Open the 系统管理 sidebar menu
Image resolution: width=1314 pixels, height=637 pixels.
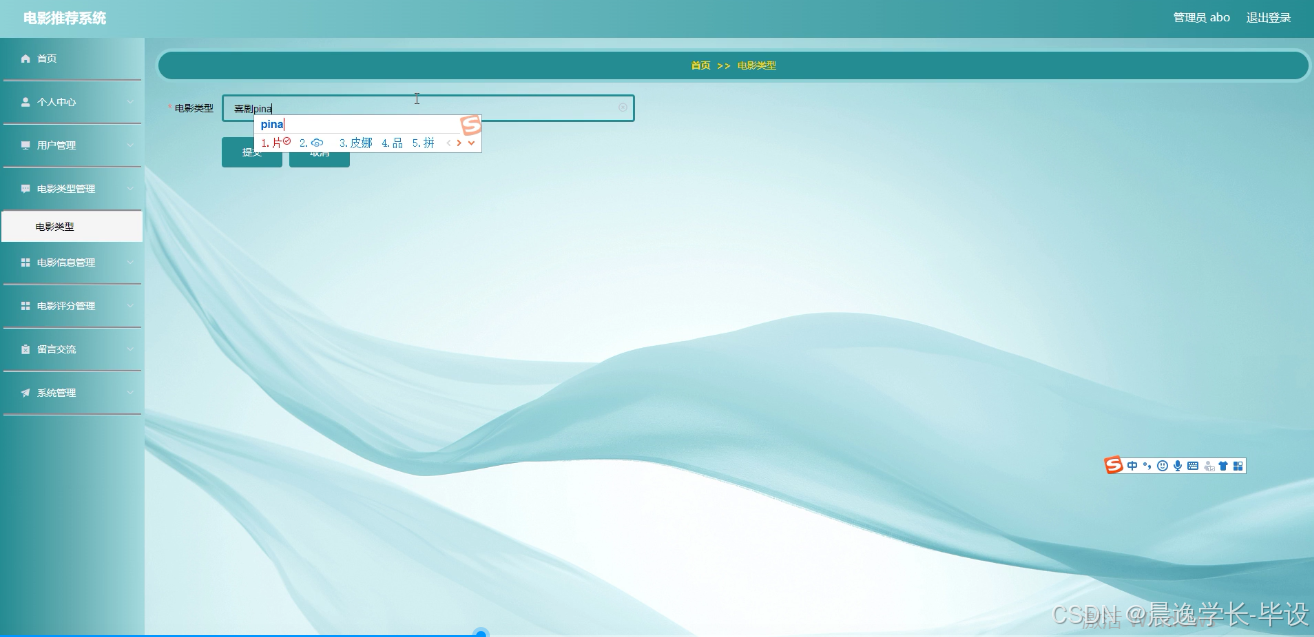point(71,393)
